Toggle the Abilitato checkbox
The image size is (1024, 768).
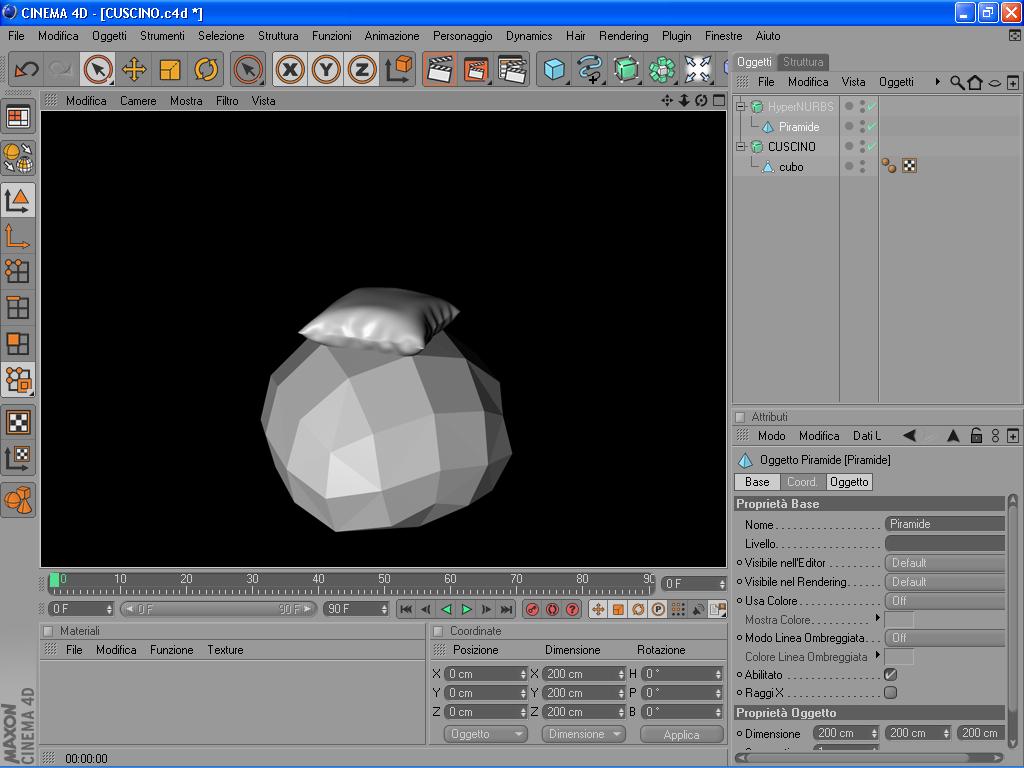click(x=890, y=674)
